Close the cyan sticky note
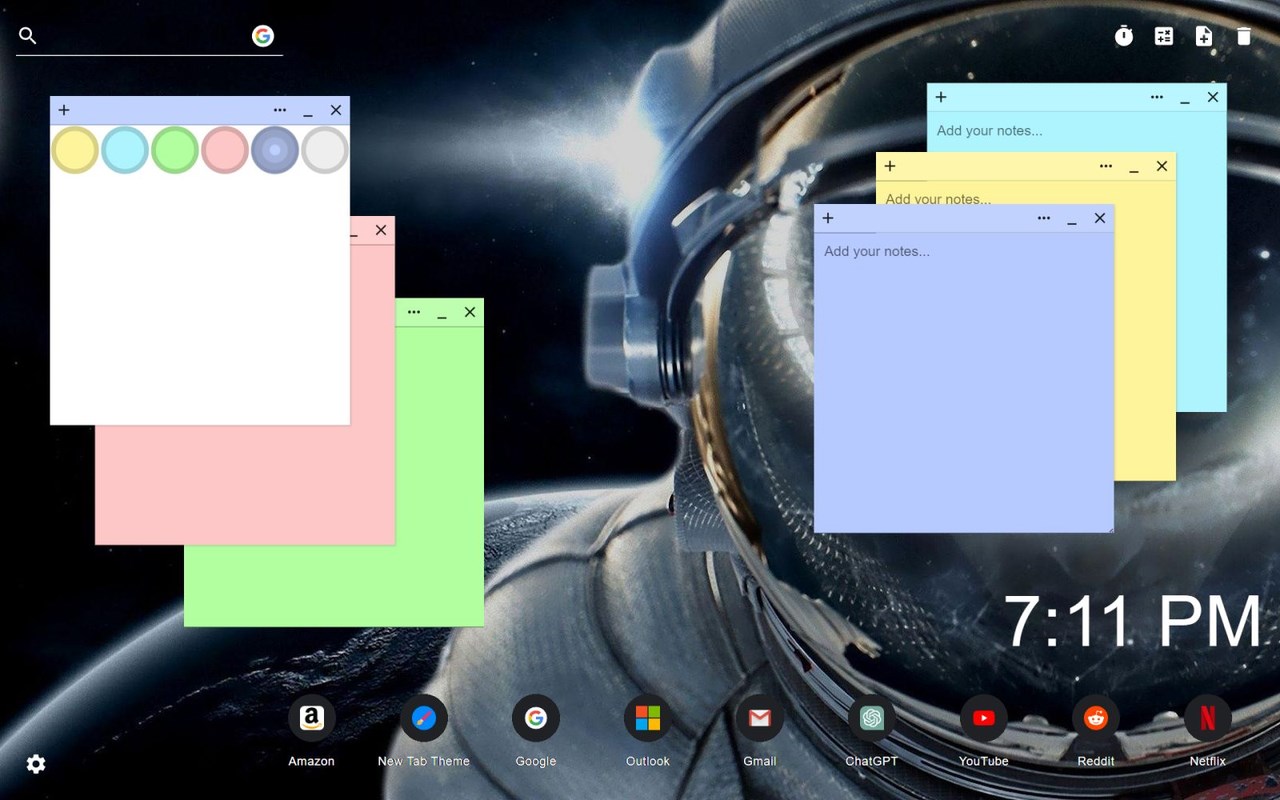 [x=1213, y=97]
